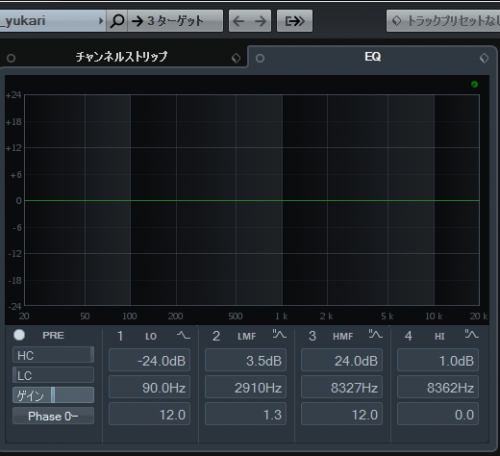Click band 4 gain field 1.0dB

tap(438, 360)
